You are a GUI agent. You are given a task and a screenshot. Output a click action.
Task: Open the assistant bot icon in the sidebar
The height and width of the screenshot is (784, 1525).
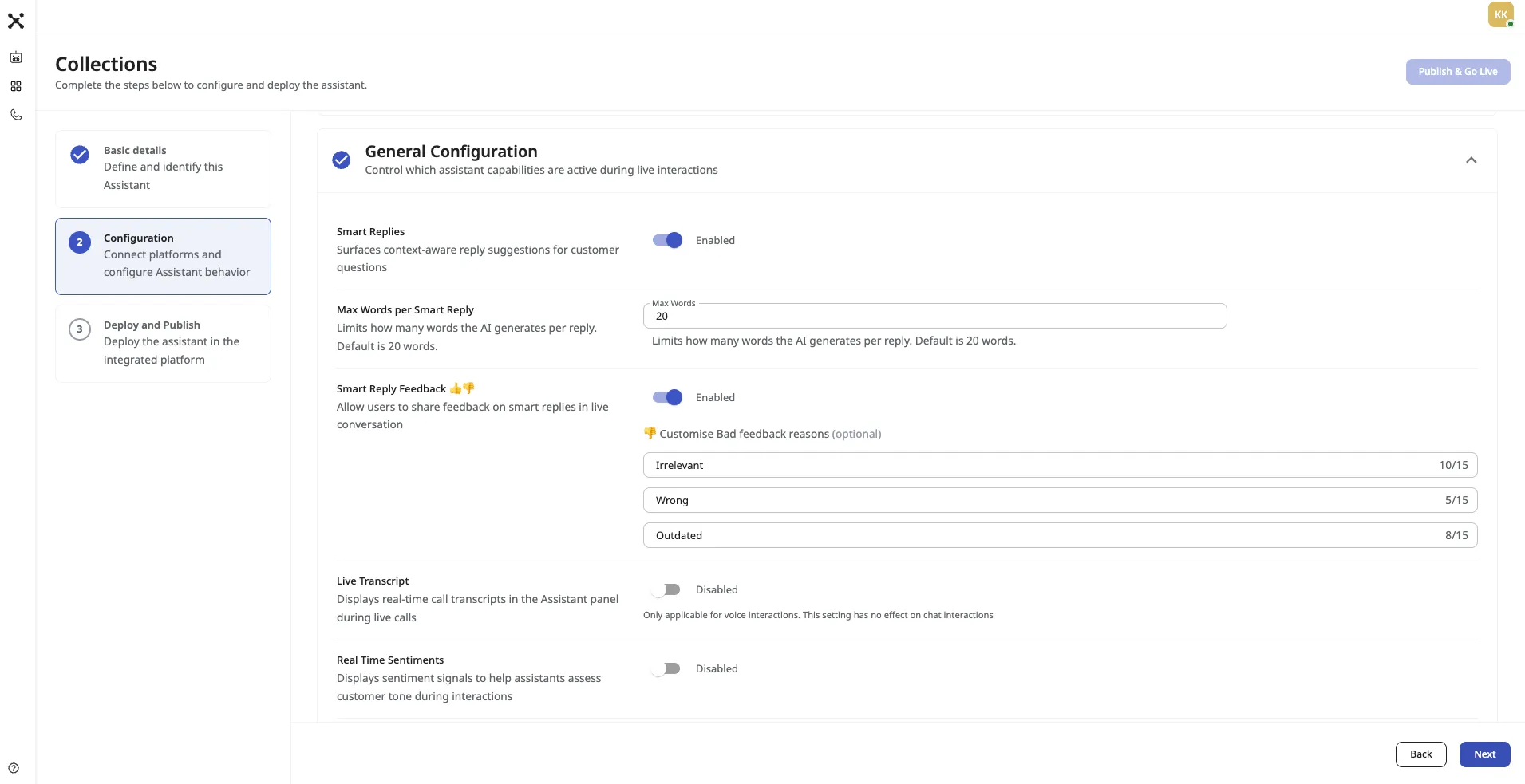point(16,57)
